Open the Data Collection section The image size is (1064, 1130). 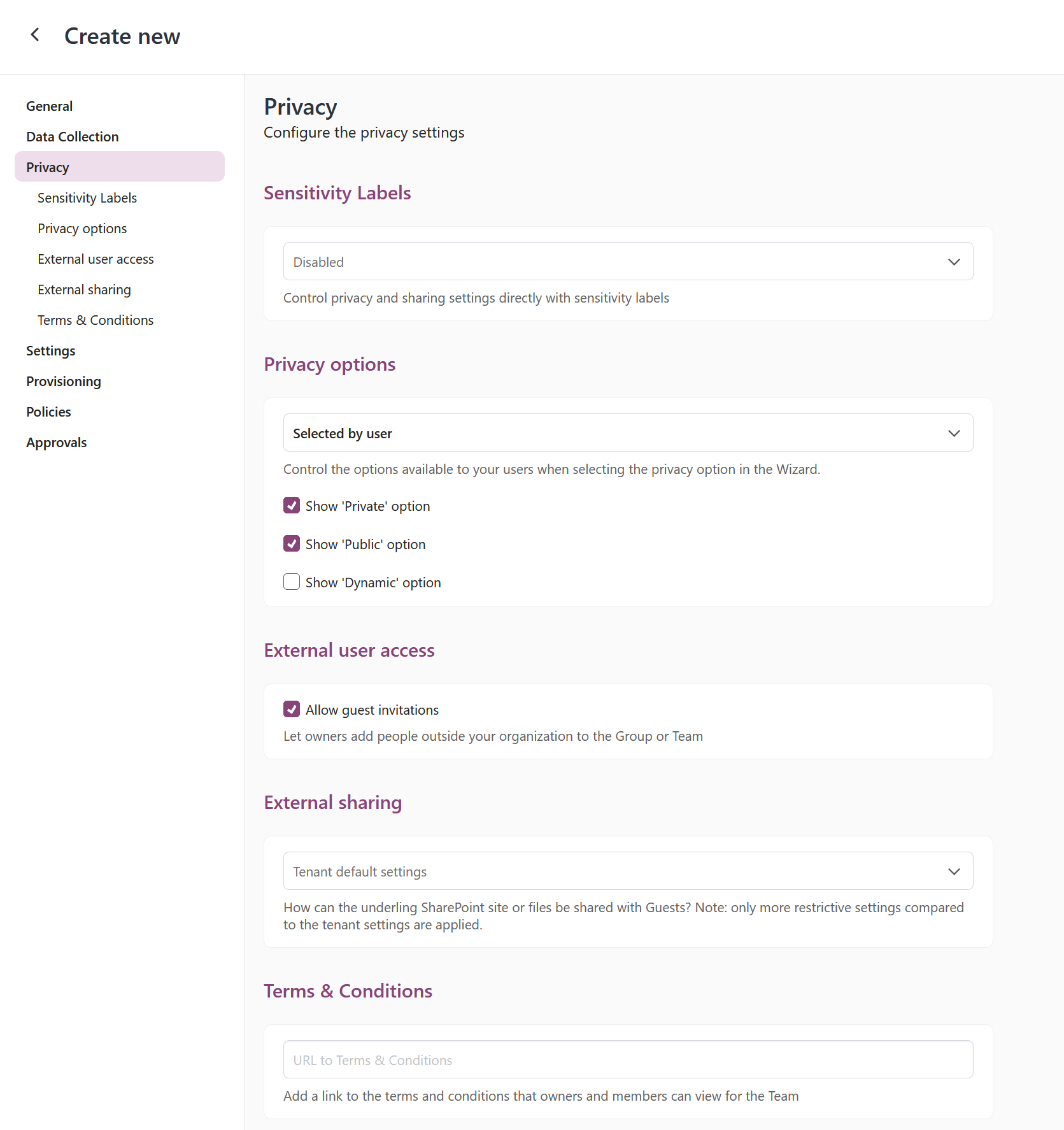click(x=72, y=136)
